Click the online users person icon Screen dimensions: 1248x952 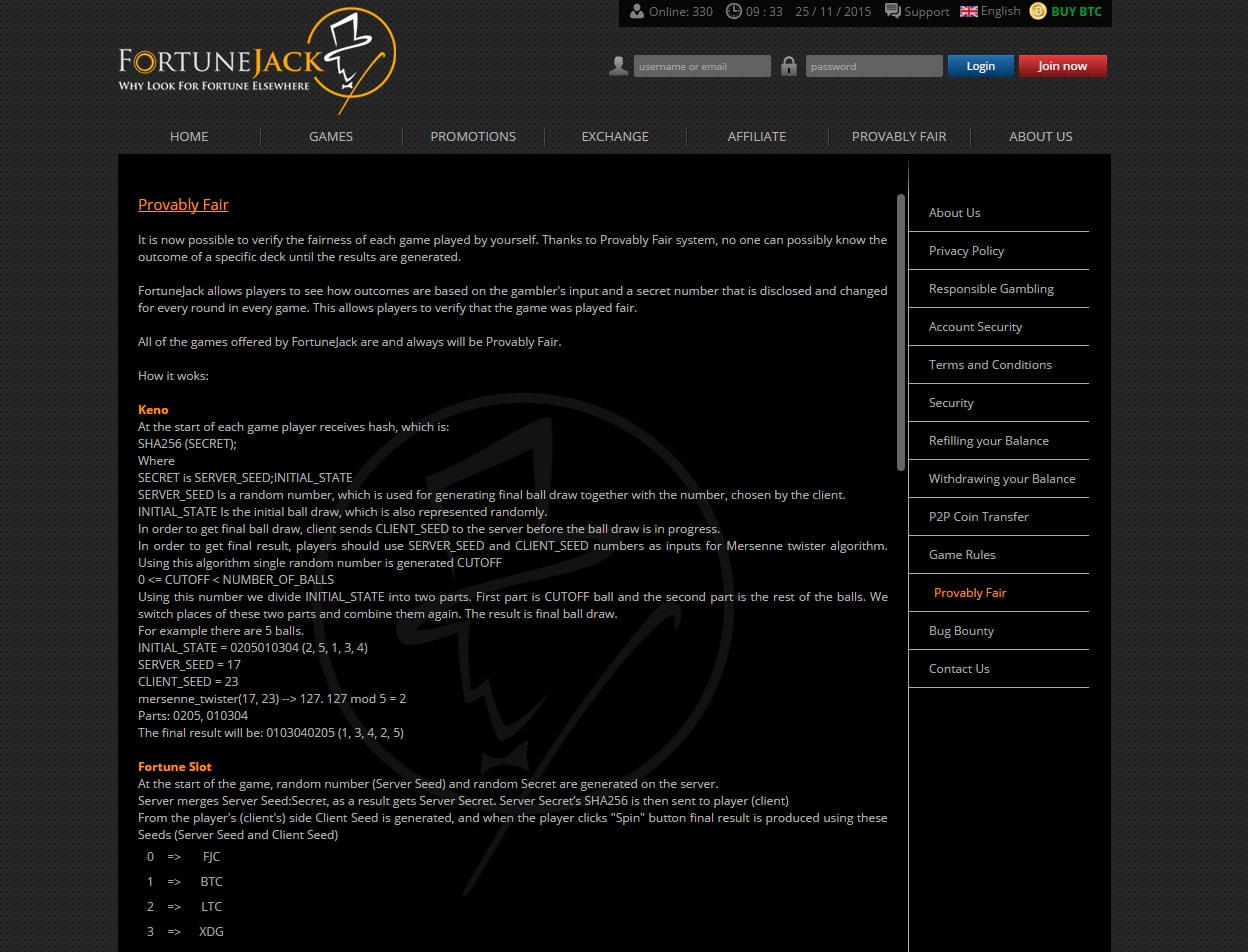tap(637, 12)
